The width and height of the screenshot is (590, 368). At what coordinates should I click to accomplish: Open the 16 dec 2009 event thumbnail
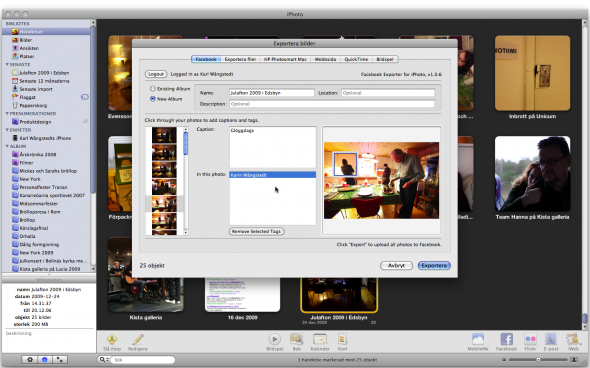[242, 295]
